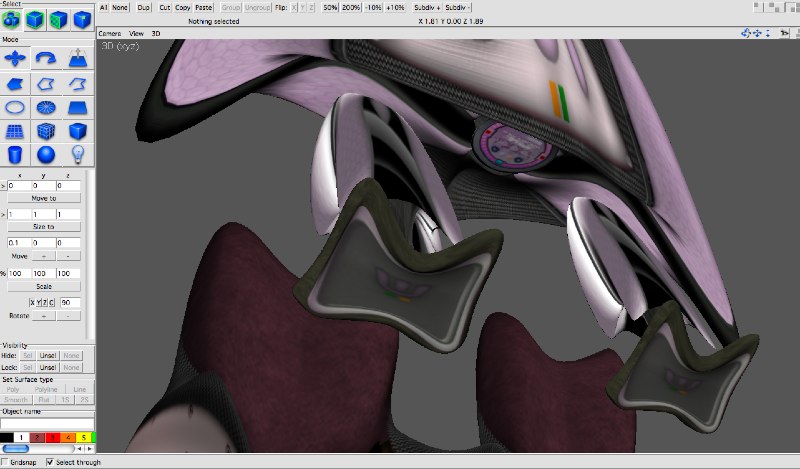Click the Scale button
The image size is (800, 469).
44,286
